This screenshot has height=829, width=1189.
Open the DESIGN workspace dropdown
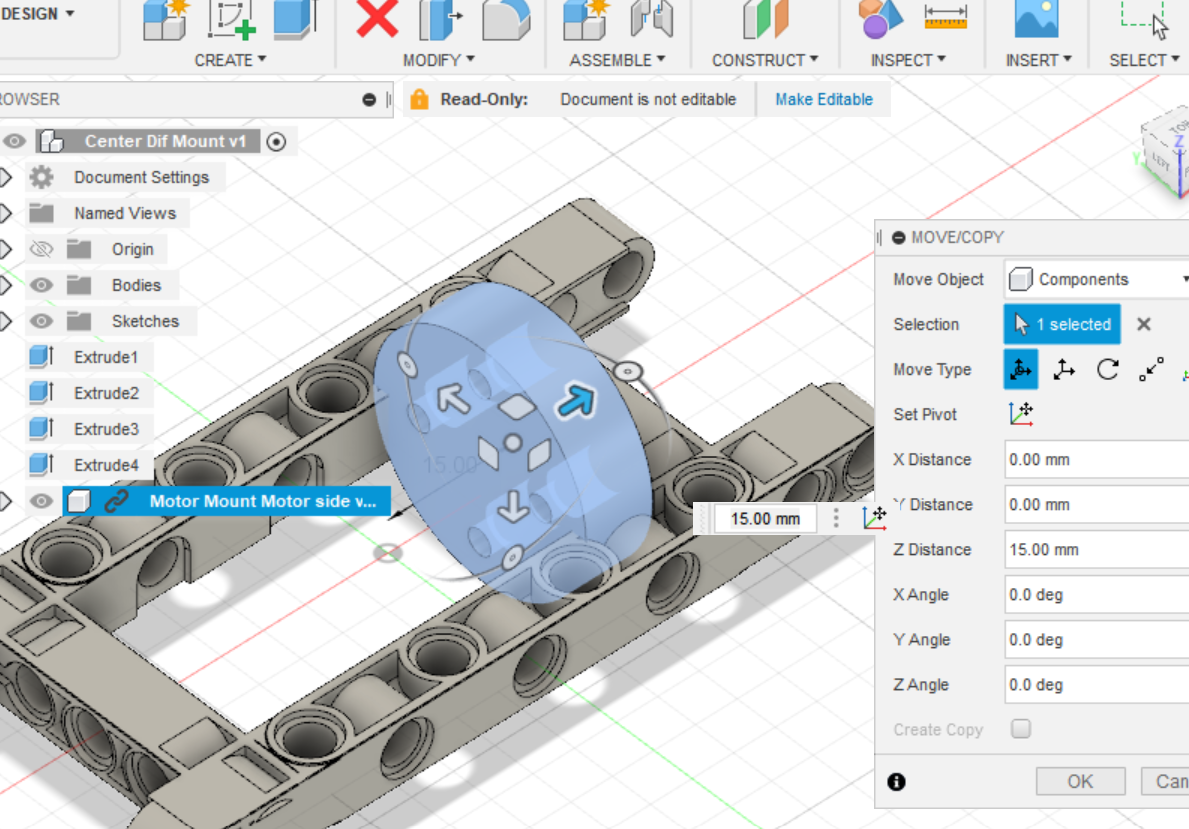pyautogui.click(x=36, y=14)
